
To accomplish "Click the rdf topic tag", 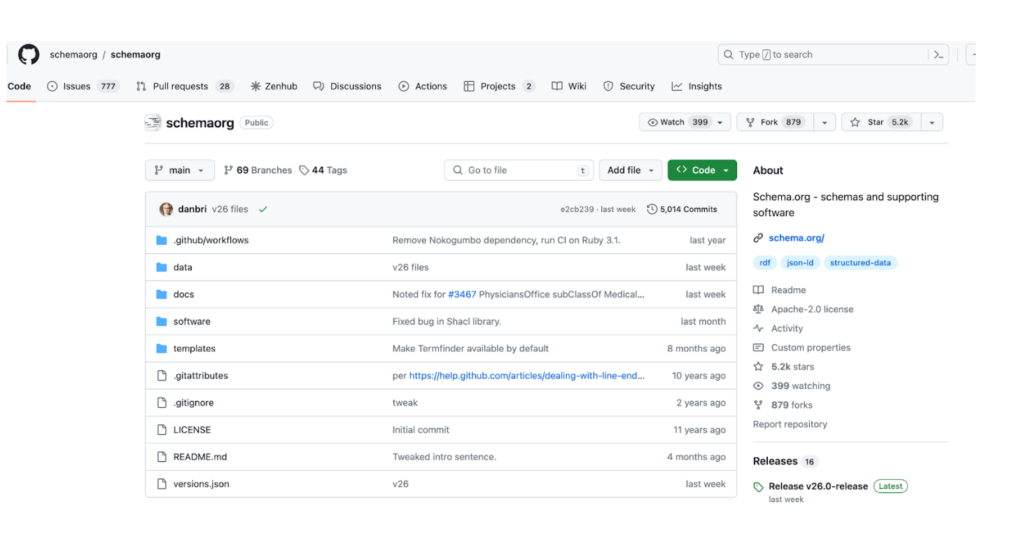I will (x=765, y=263).
